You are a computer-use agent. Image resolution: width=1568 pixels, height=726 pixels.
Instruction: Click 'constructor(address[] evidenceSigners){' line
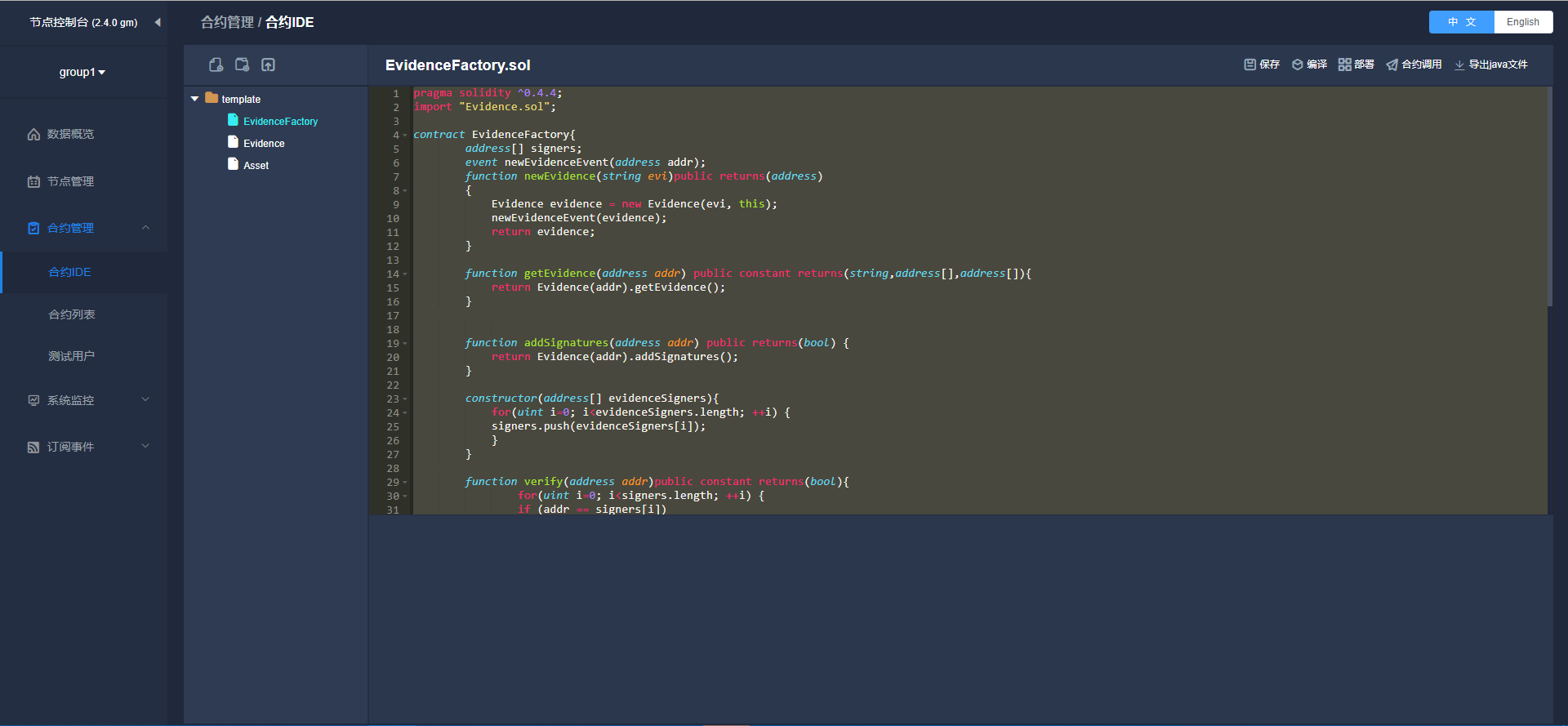click(592, 399)
